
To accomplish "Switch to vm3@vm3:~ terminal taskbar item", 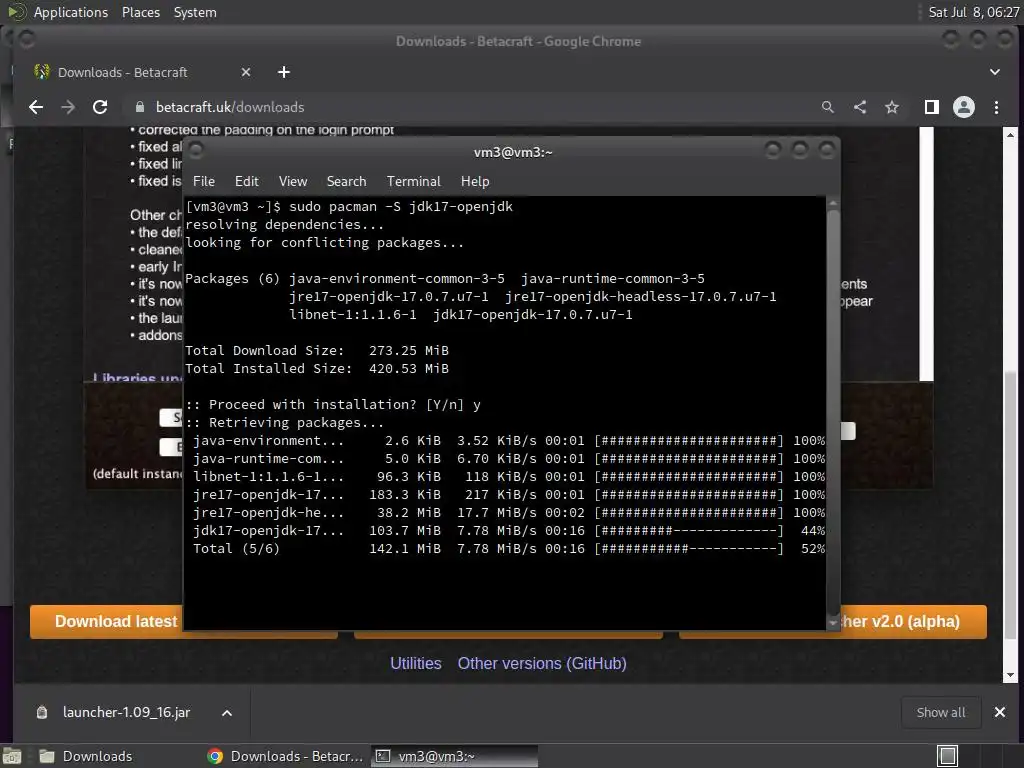I will click(x=455, y=756).
